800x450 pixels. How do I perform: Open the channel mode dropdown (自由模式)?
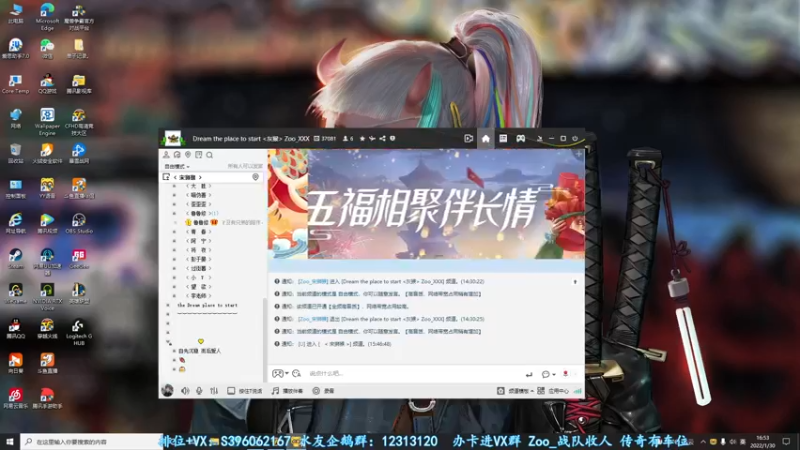(x=177, y=167)
